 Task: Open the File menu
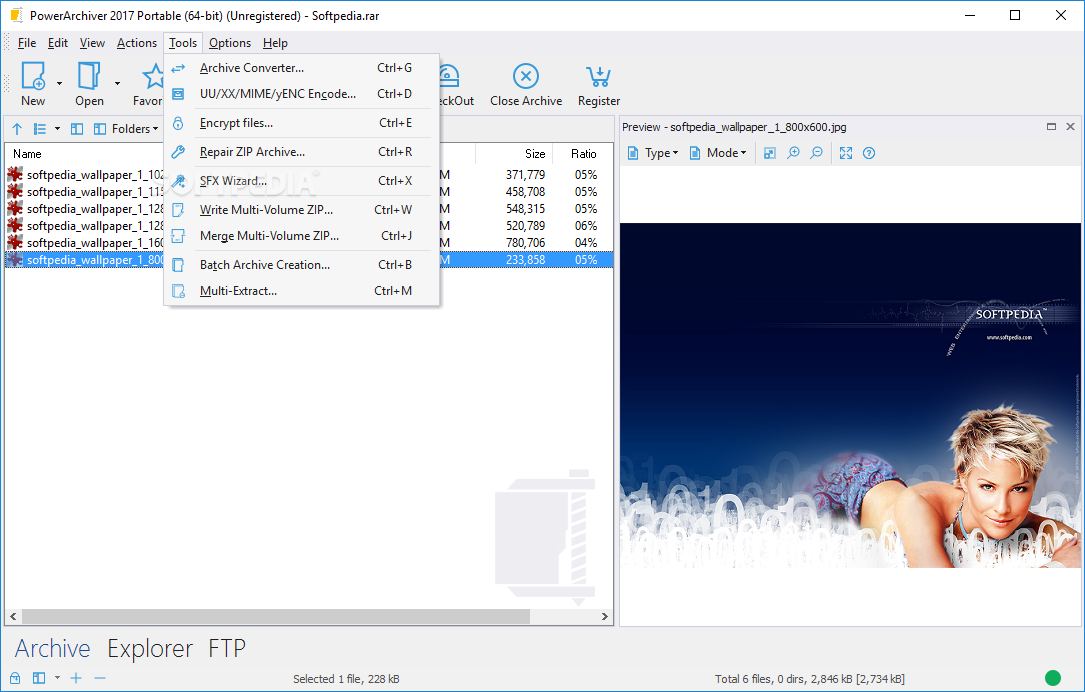pyautogui.click(x=27, y=43)
